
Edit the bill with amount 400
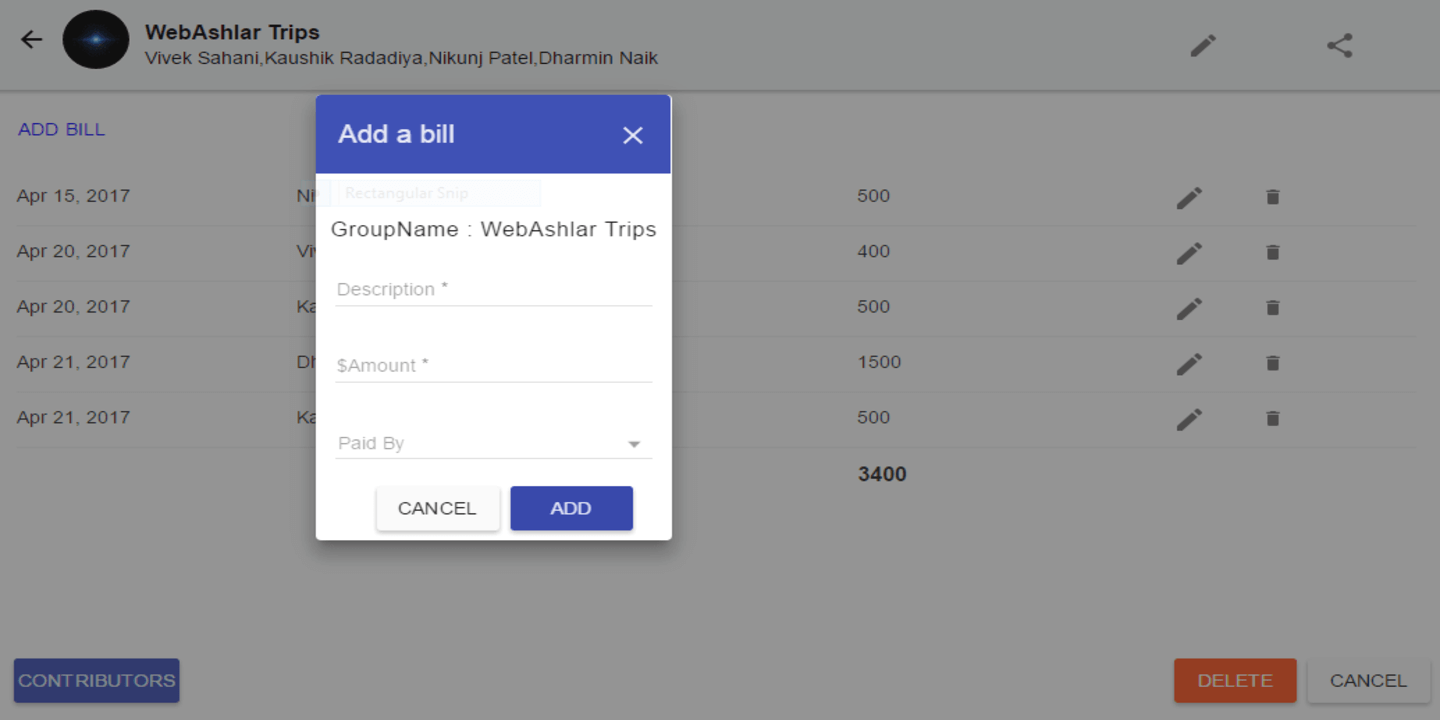pos(1189,253)
